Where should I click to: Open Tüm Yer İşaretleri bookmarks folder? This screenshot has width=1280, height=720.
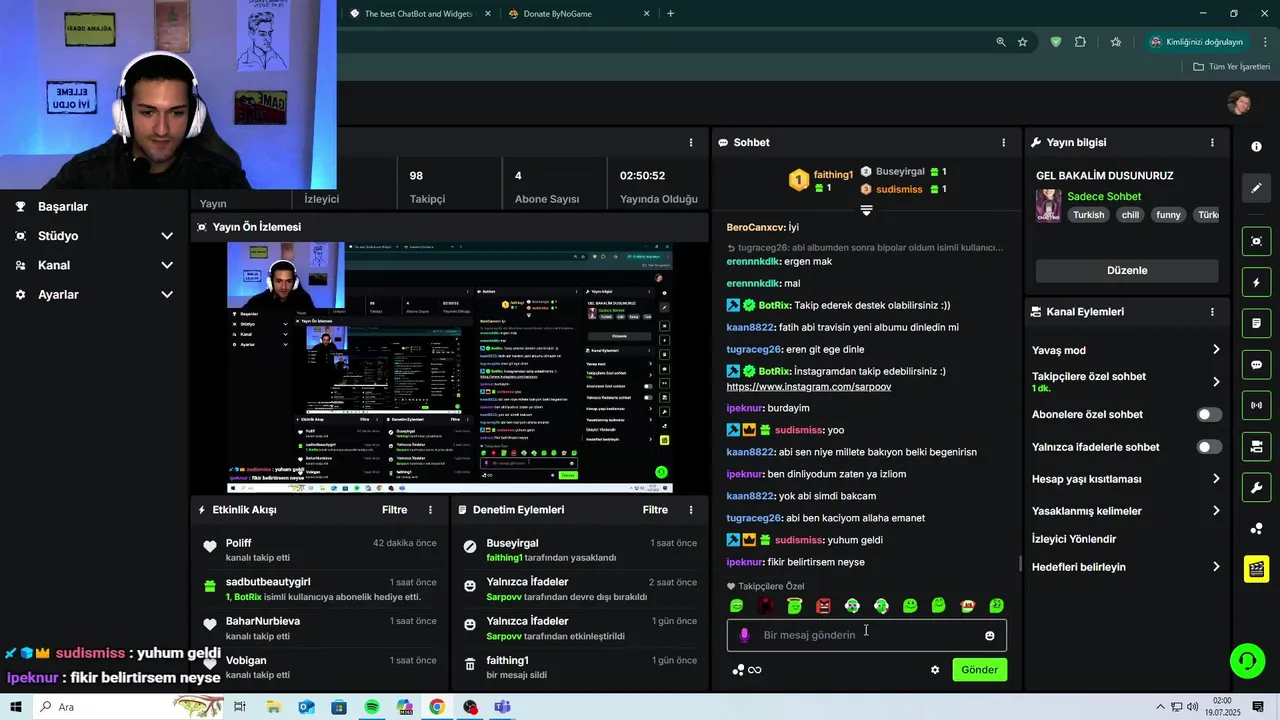[1231, 67]
